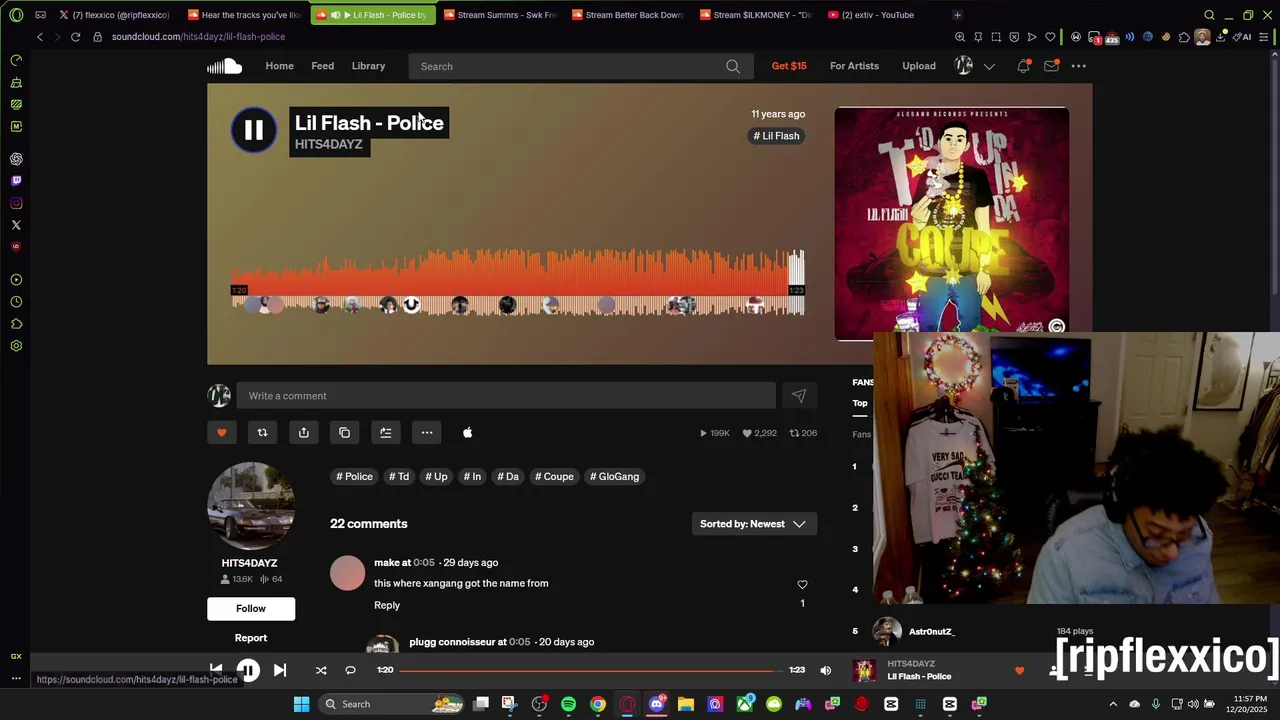Open the Windows Start menu
This screenshot has width=1280, height=720.
tap(301, 704)
